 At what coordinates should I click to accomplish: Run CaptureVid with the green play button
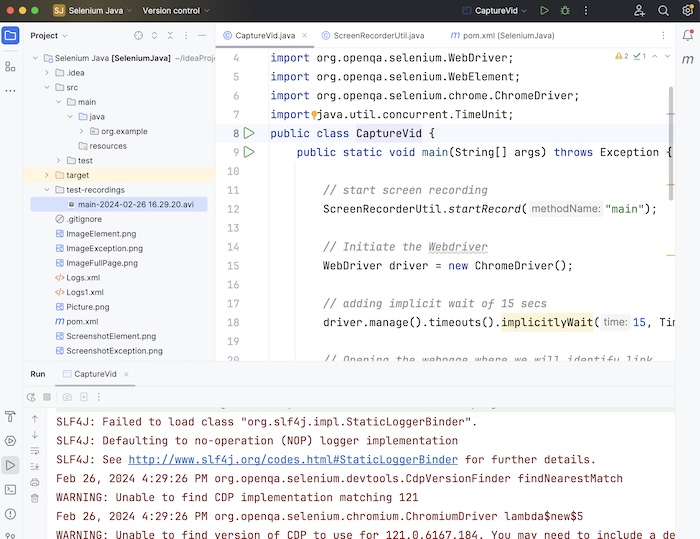coord(544,11)
